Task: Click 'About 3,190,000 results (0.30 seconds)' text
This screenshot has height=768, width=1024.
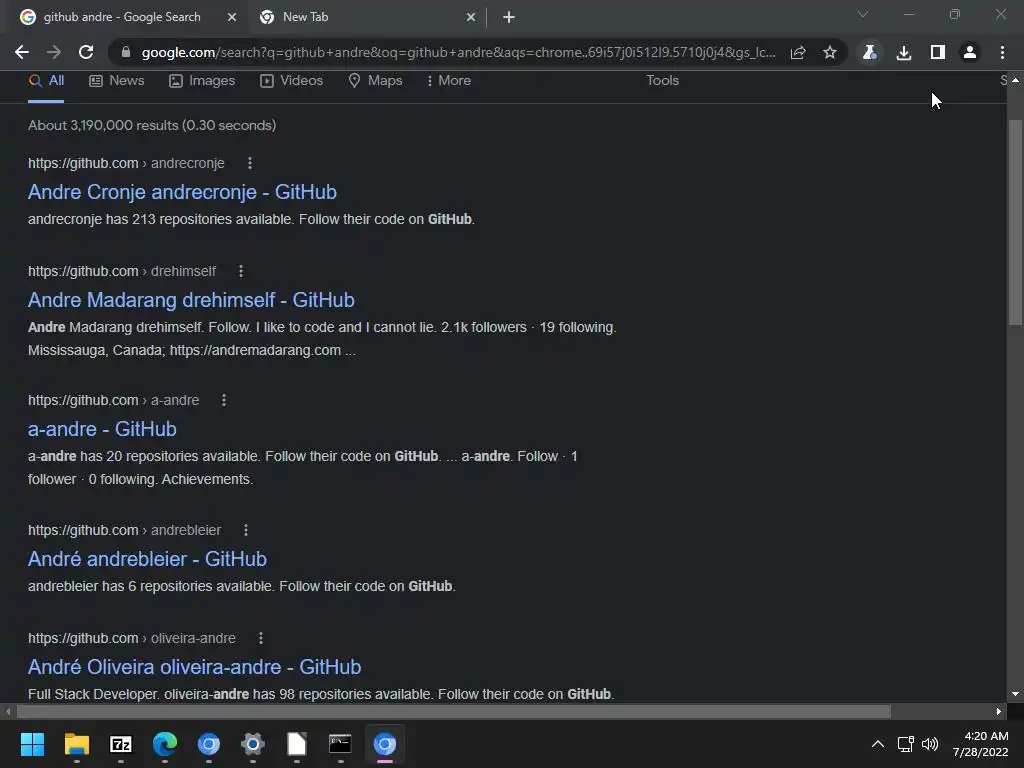Action: pos(152,125)
